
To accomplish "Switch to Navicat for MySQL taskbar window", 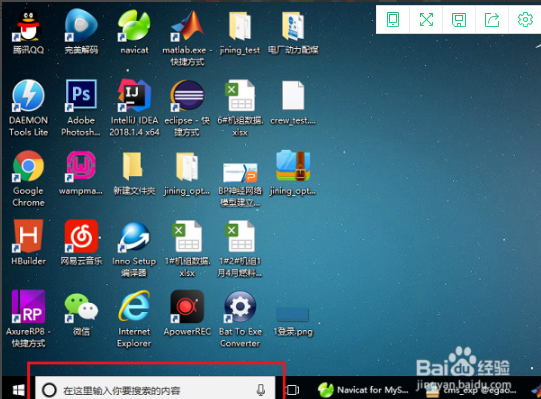I will pos(363,390).
